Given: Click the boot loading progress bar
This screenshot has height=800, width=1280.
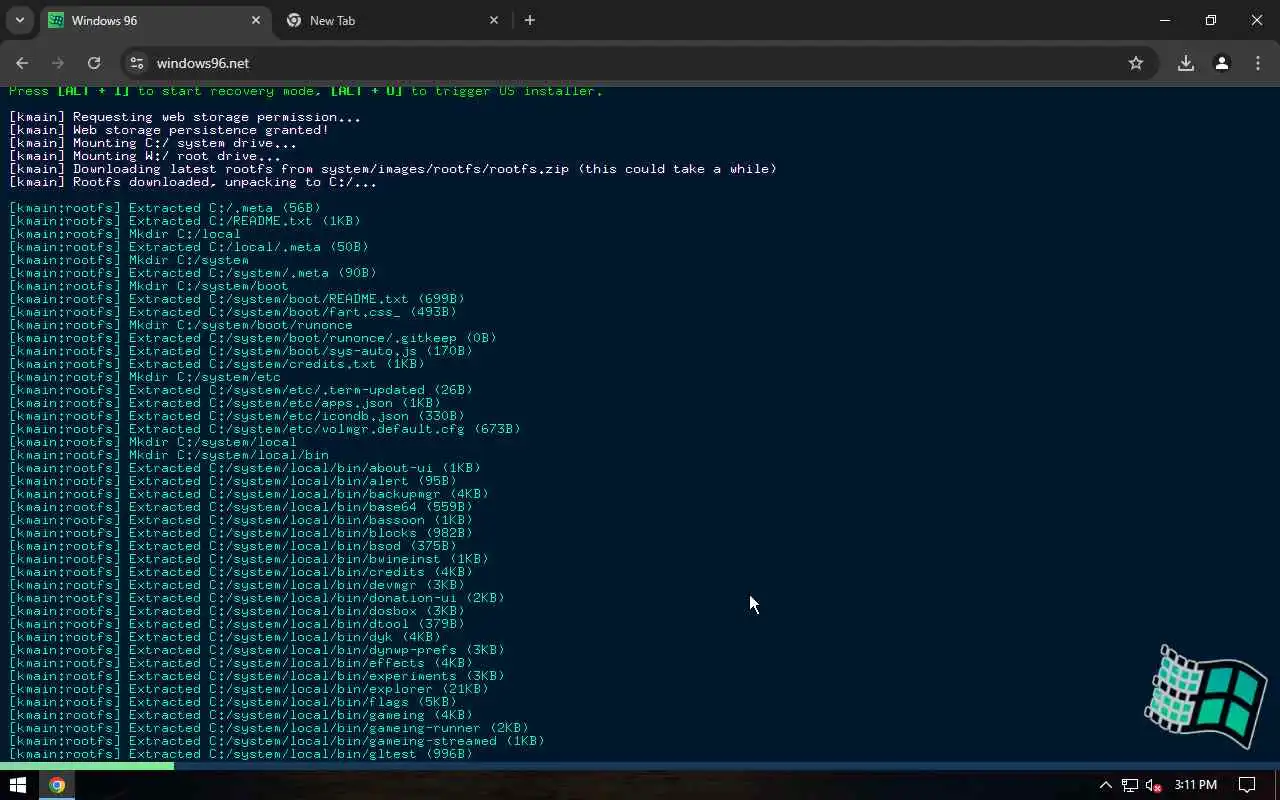Looking at the screenshot, I should [x=640, y=766].
